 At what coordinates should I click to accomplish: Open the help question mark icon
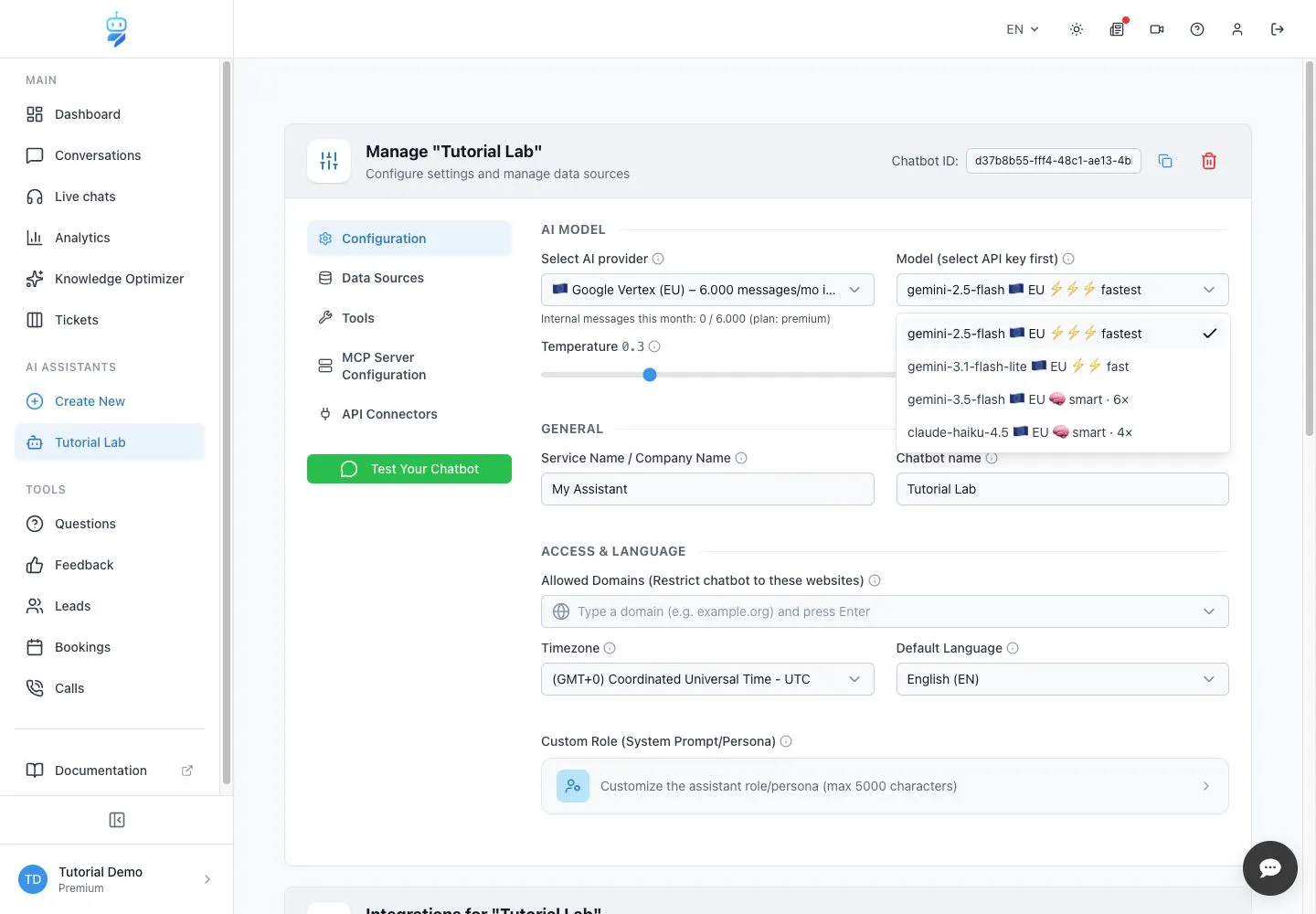coord(1197,29)
